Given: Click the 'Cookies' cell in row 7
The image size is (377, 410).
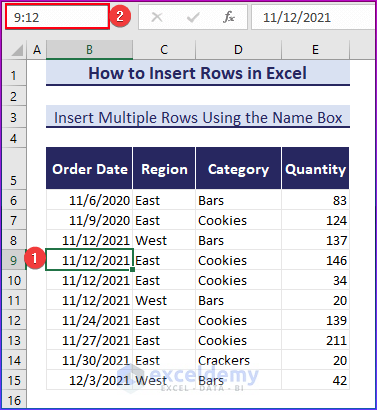Looking at the screenshot, I should point(238,220).
